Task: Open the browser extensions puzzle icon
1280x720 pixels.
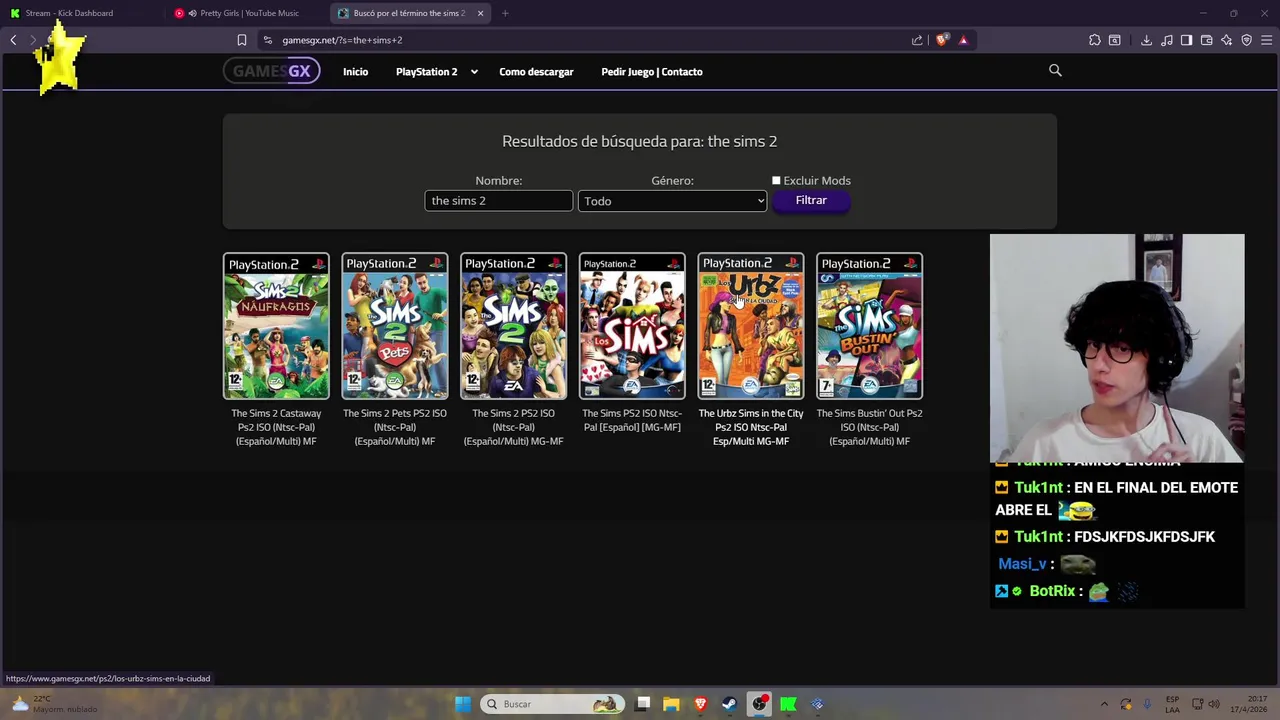Action: (x=1094, y=40)
